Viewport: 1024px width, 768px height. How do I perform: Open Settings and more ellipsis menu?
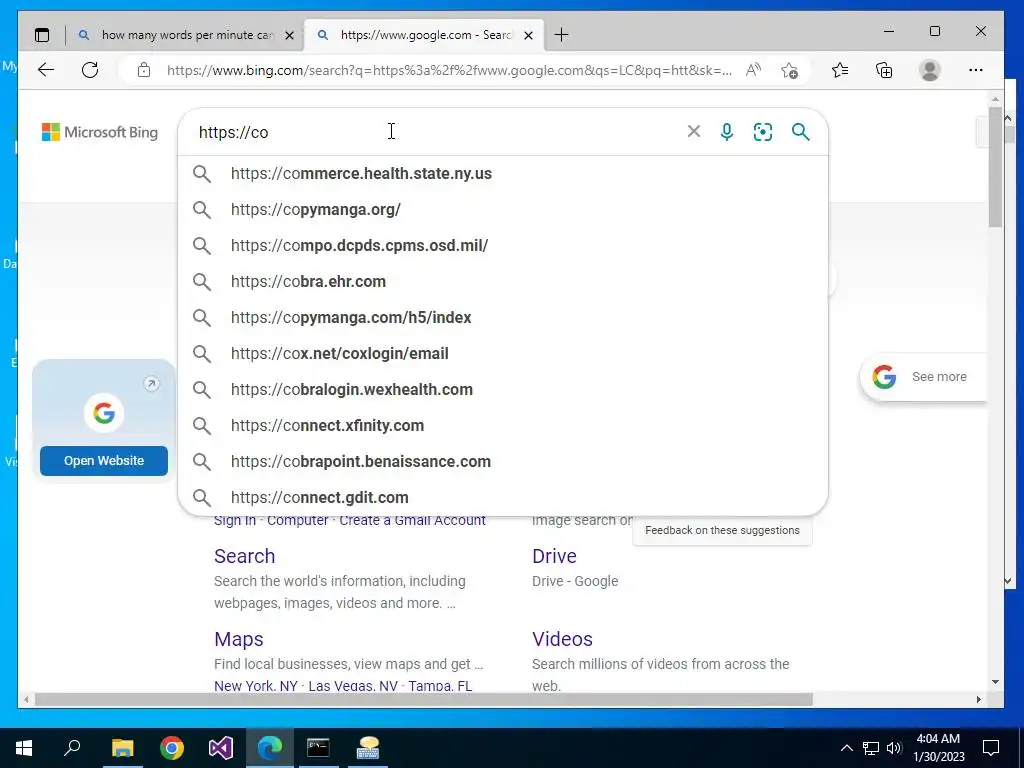(976, 70)
